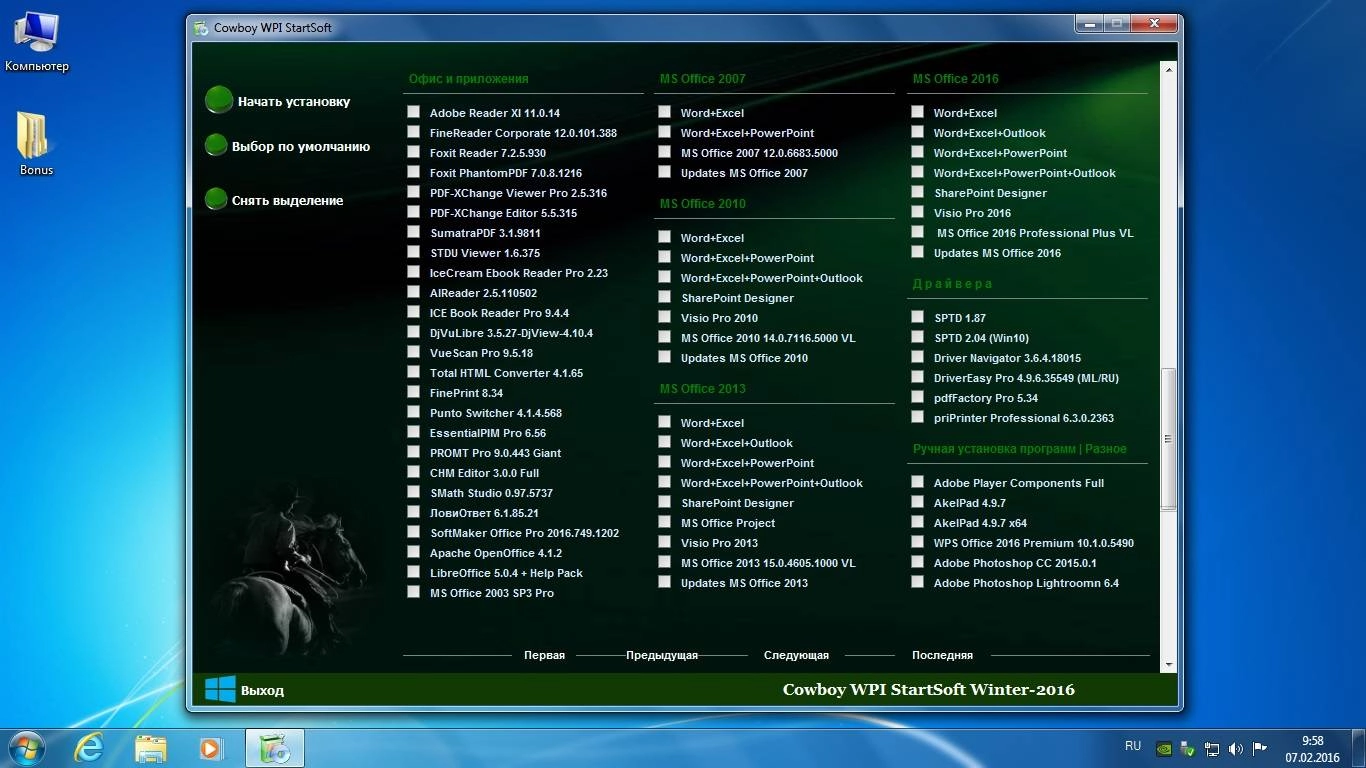The width and height of the screenshot is (1366, 768).
Task: Check WPS Office 2016 Premium checkbox
Action: pyautogui.click(x=918, y=542)
